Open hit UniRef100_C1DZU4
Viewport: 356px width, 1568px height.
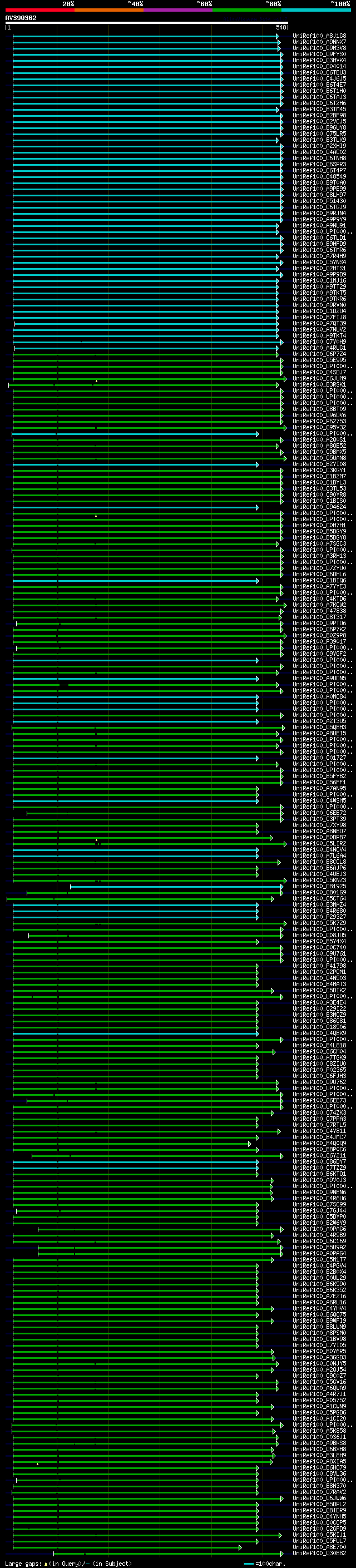319,311
